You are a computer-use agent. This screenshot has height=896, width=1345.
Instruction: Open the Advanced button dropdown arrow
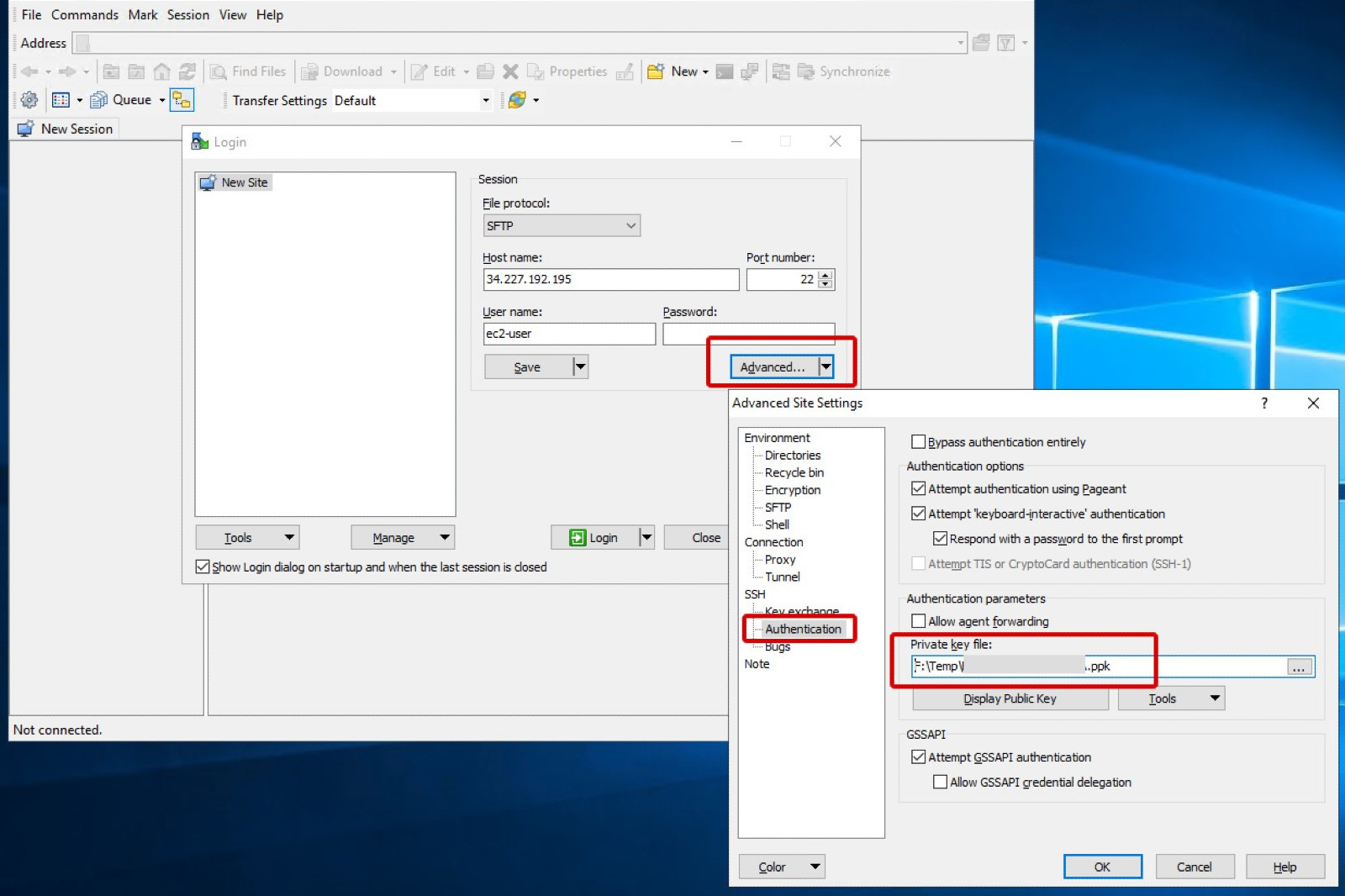click(825, 366)
